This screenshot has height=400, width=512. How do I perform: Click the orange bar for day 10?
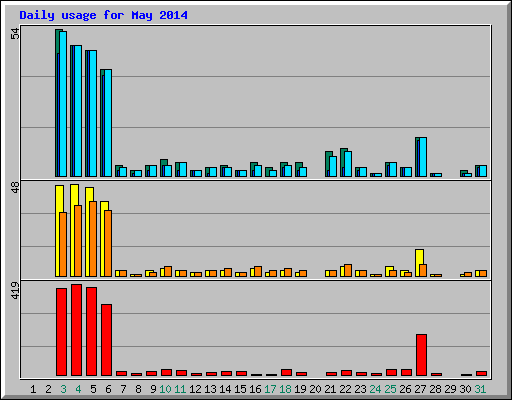click(168, 272)
